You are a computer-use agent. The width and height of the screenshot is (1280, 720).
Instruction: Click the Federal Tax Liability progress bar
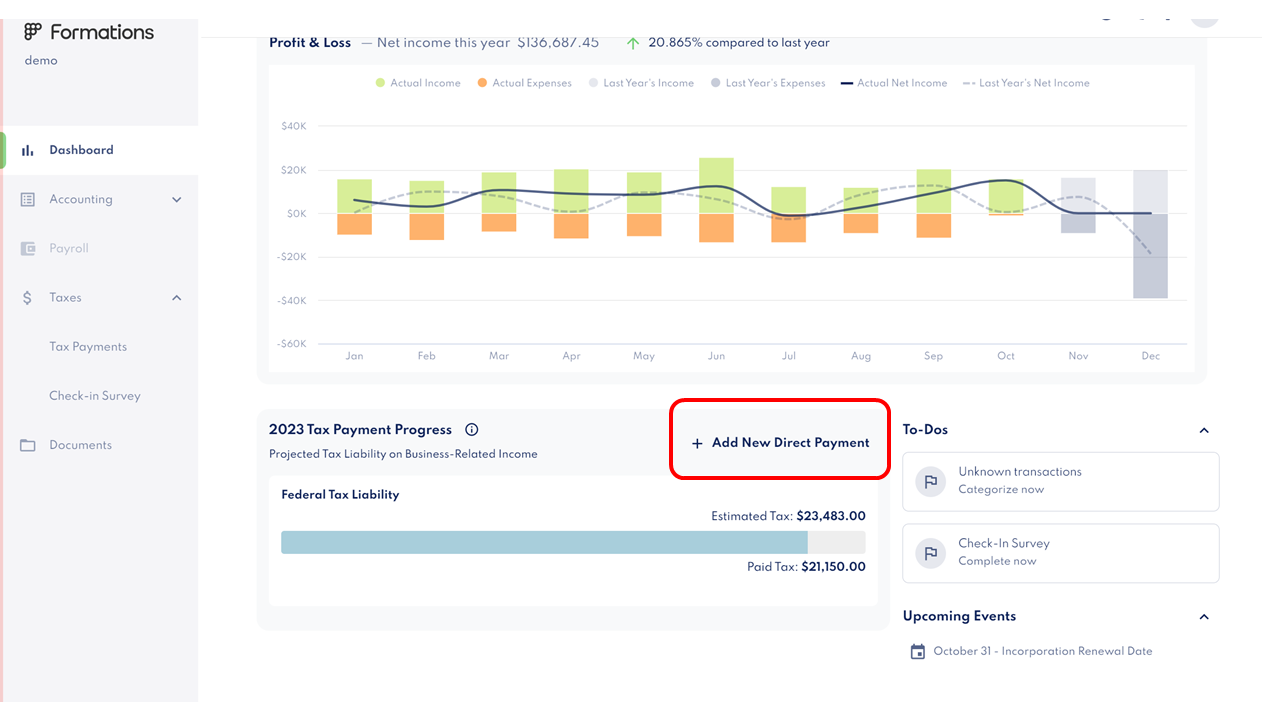(x=573, y=542)
